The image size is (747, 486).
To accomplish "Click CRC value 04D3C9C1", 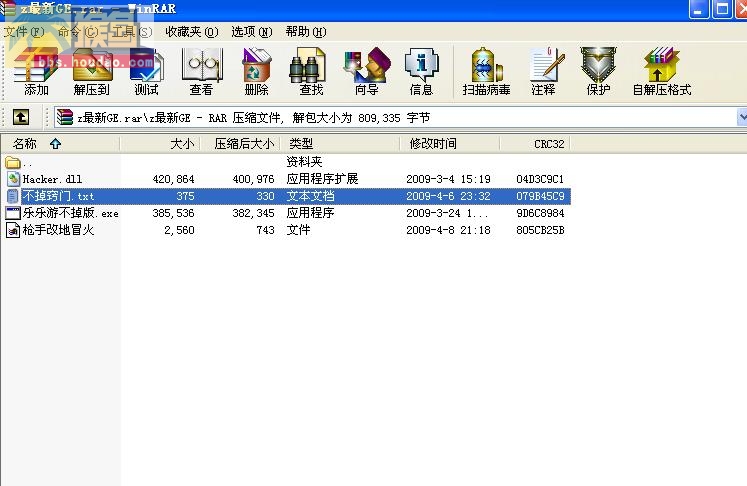I will point(540,179).
